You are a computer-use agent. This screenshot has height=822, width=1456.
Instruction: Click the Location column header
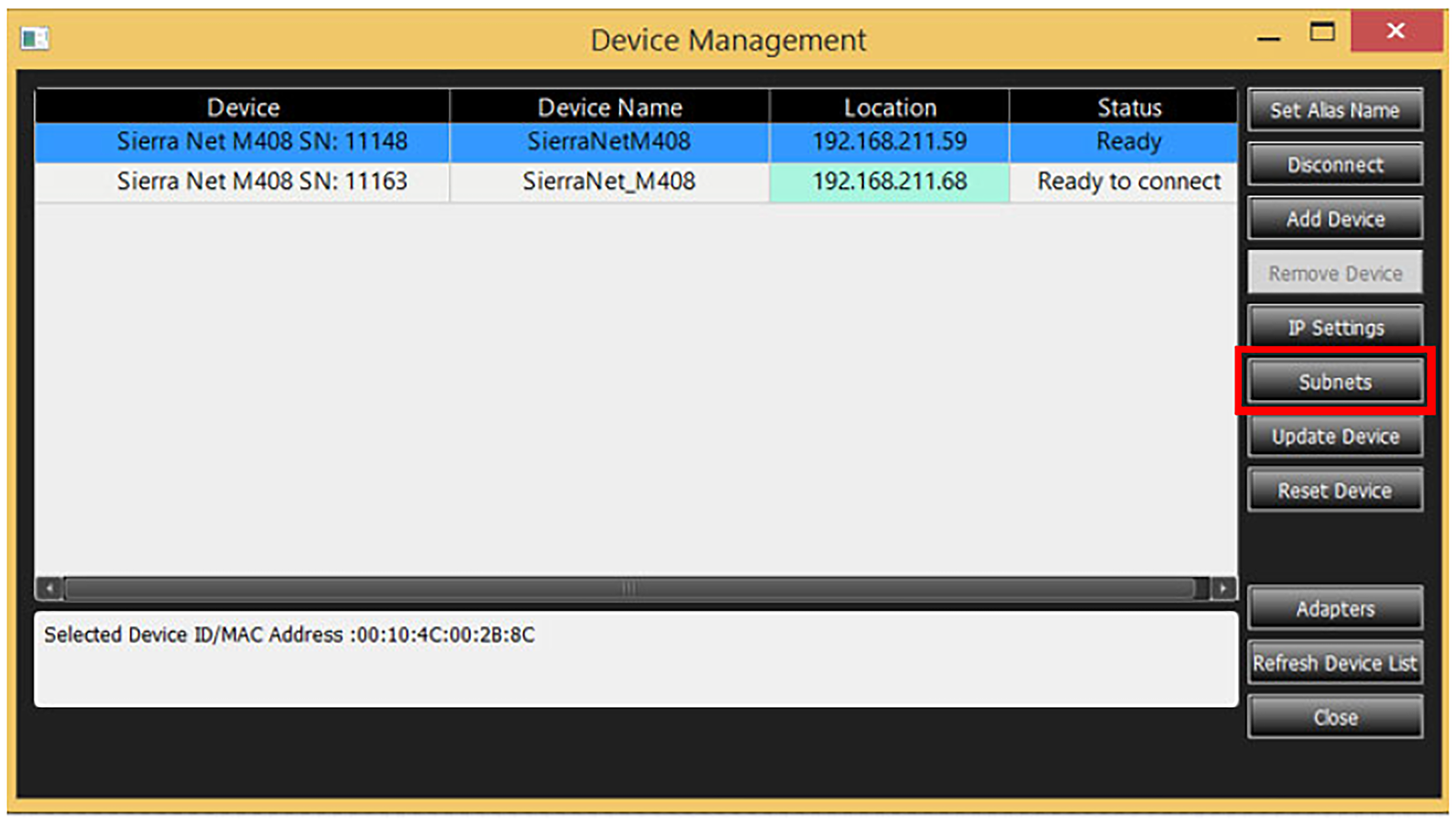coord(889,107)
